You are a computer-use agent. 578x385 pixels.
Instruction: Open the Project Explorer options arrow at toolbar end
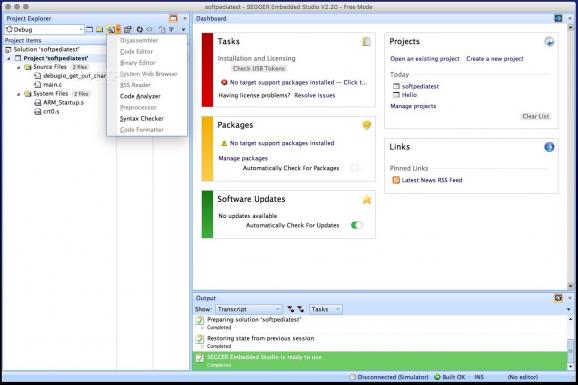pyautogui.click(x=183, y=30)
